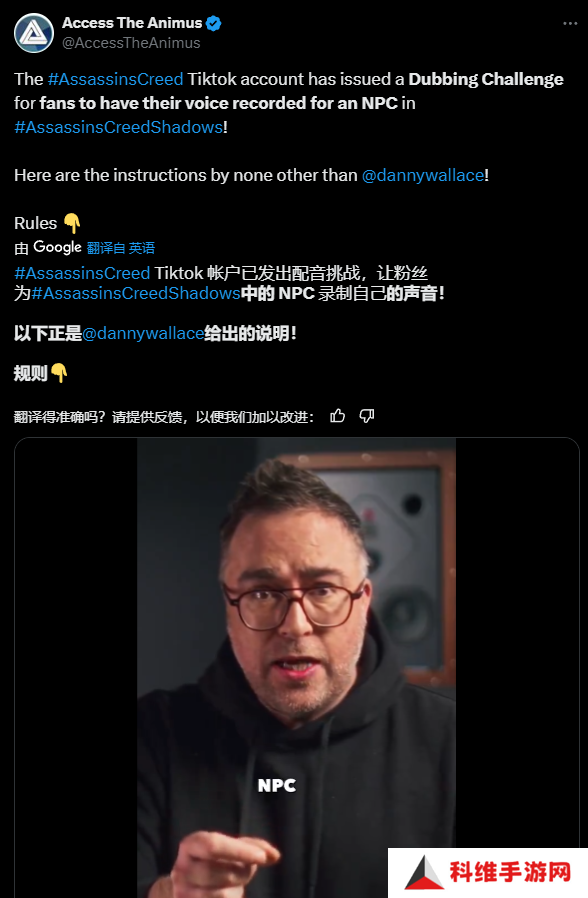This screenshot has height=898, width=588.
Task: Click the pointing-down emoji after 规则
Action: click(59, 373)
